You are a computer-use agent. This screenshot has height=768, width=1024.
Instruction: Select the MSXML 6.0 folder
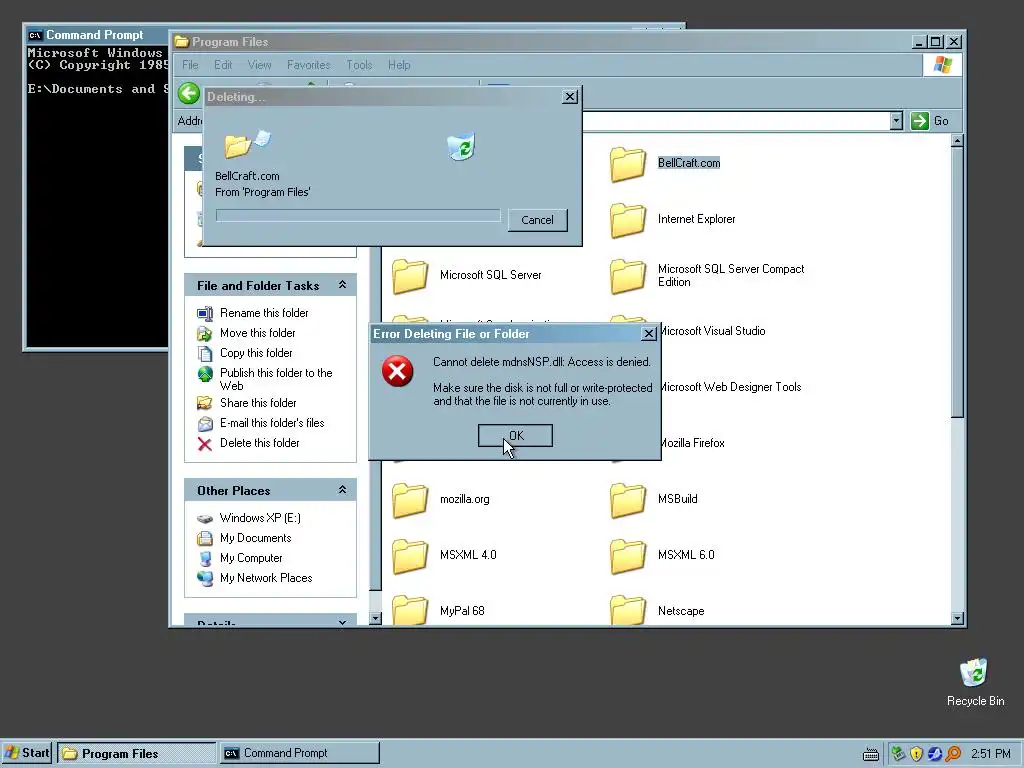[662, 555]
